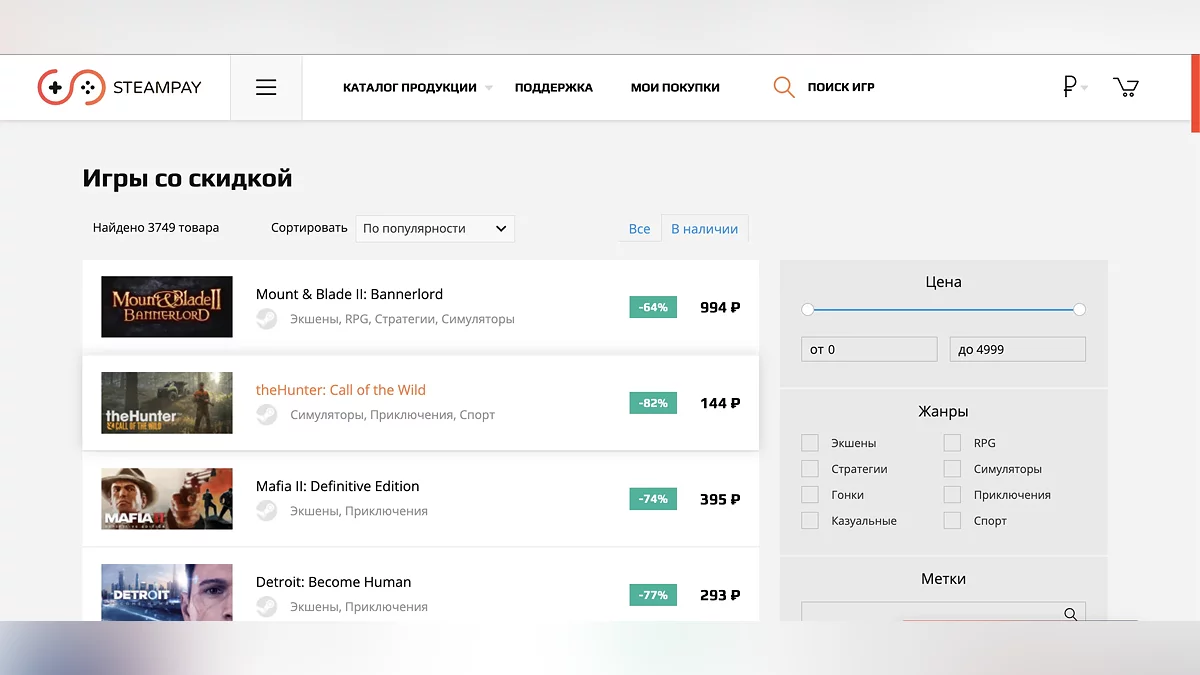1200x675 pixels.
Task: Click the orange search magnifier icon
Action: 784,87
